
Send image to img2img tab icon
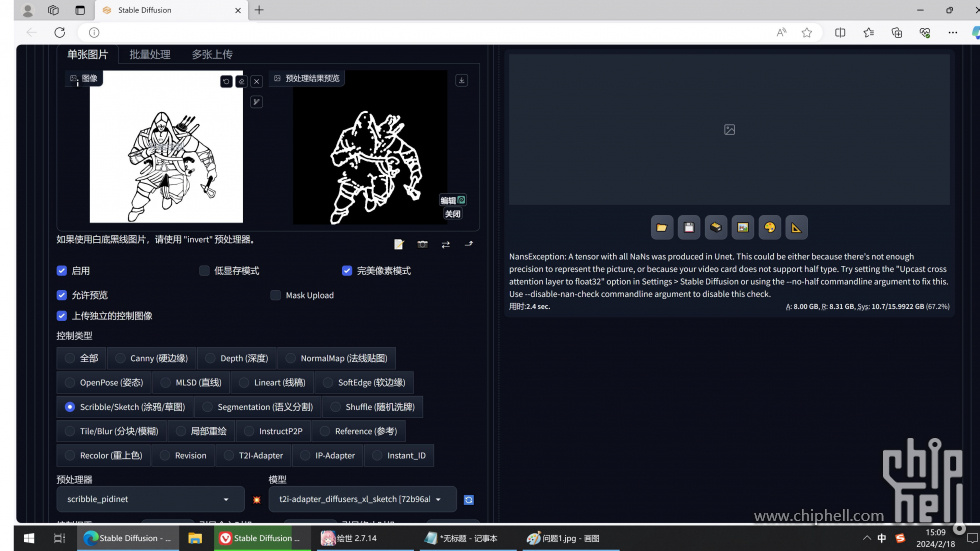pos(742,227)
